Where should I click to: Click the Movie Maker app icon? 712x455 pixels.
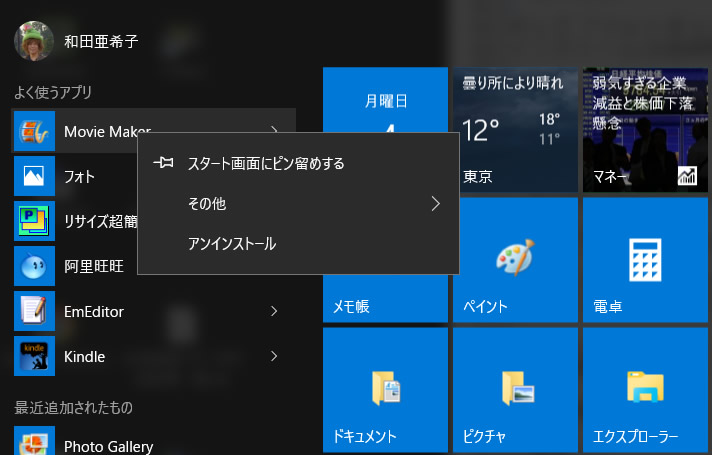click(x=34, y=131)
